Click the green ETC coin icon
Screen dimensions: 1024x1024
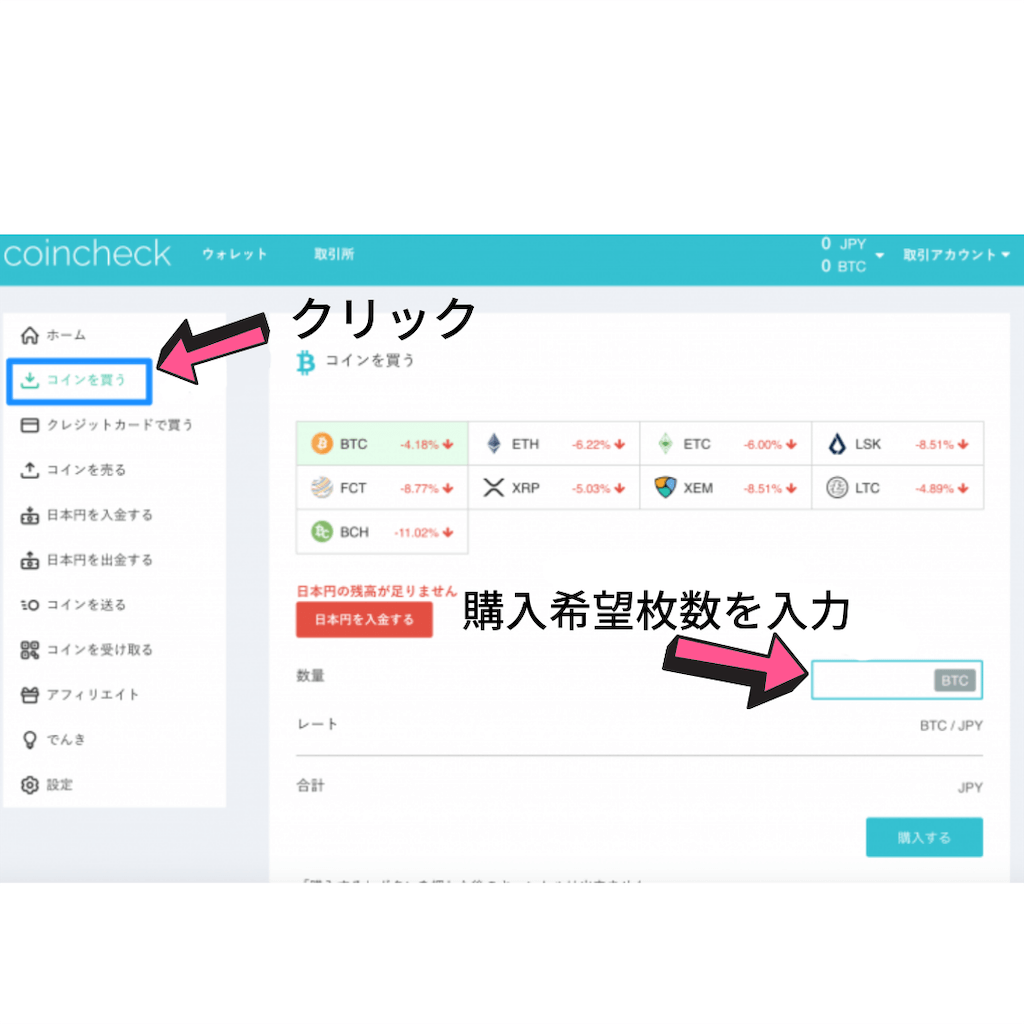[x=665, y=443]
